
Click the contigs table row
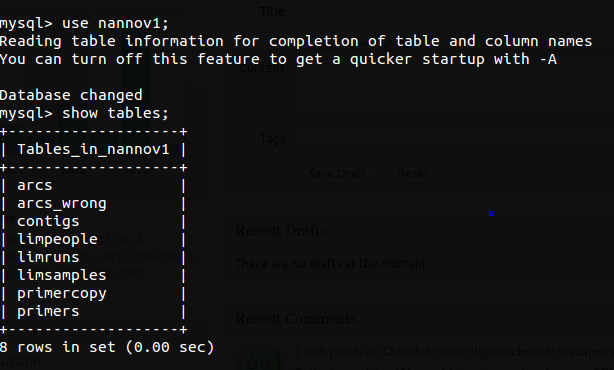click(x=93, y=221)
